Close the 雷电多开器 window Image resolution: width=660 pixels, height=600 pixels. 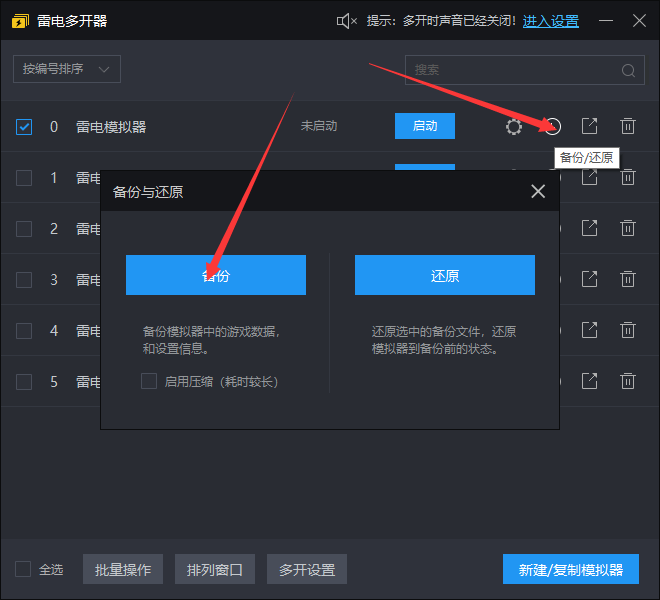point(639,21)
